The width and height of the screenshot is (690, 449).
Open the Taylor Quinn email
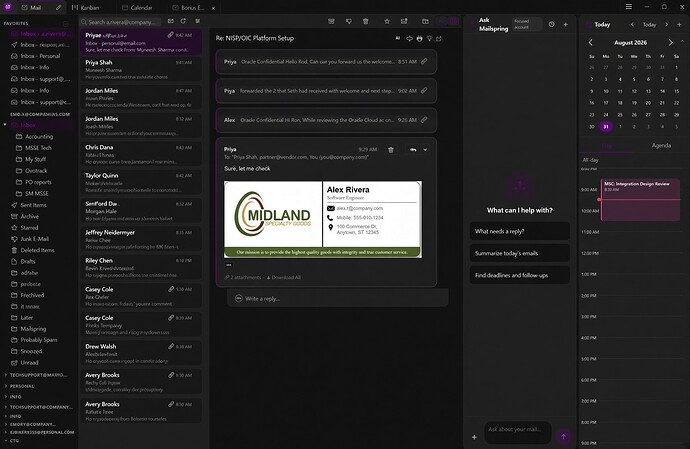[x=140, y=182]
